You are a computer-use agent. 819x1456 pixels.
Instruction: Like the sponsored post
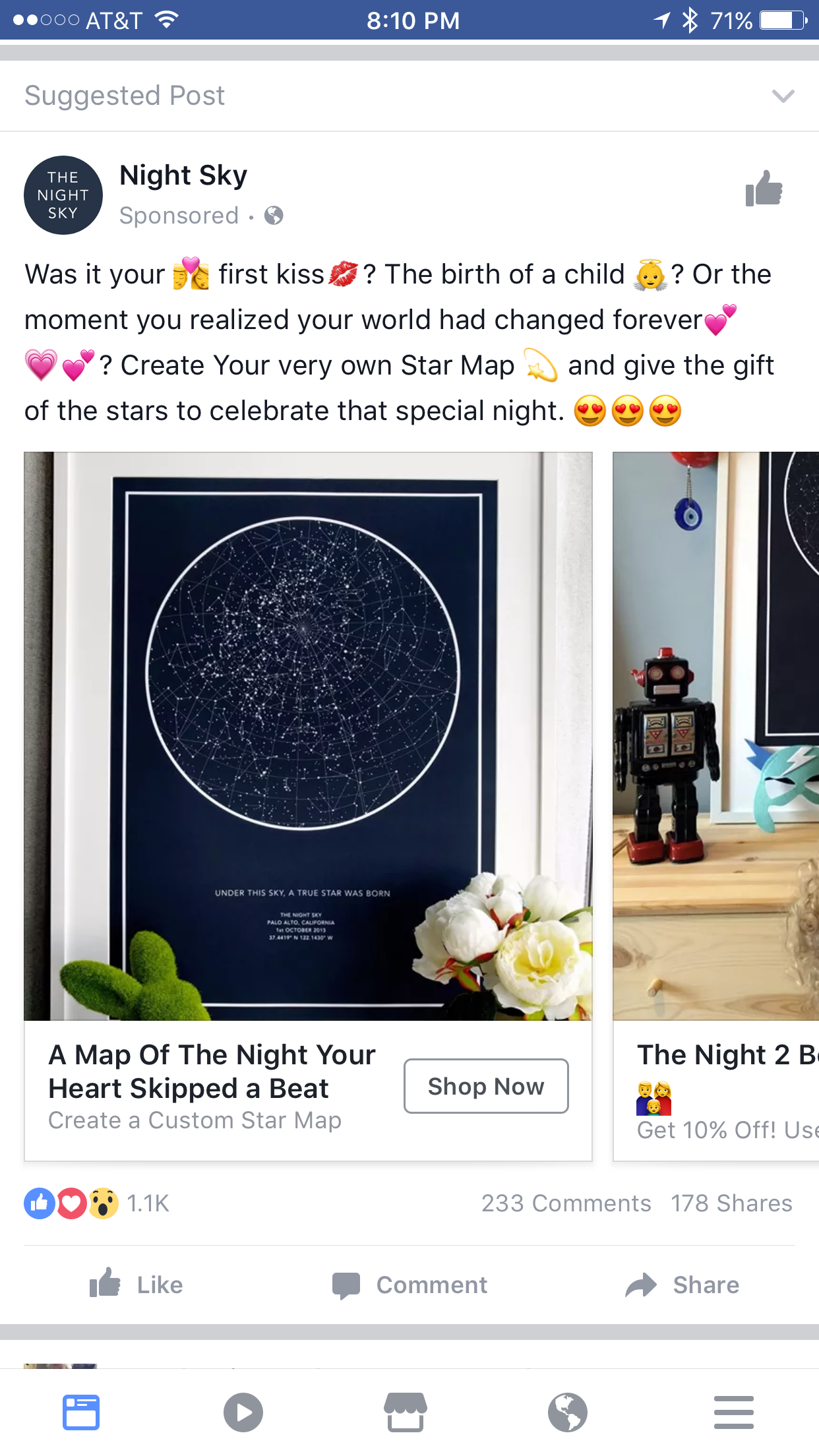click(x=136, y=1285)
